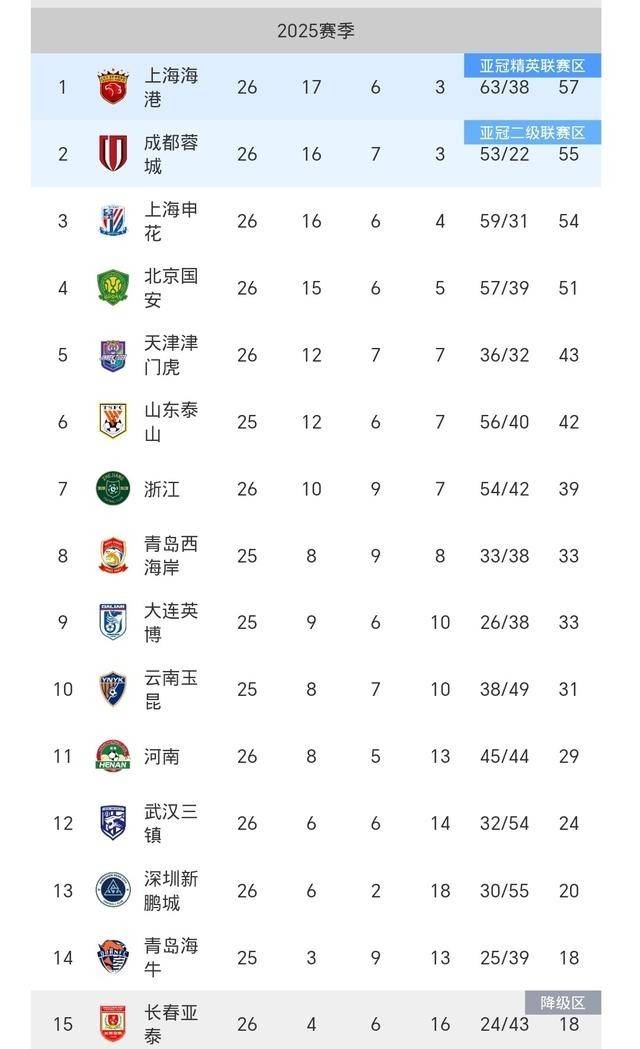Screen dimensions: 640x1049
Task: Click the 降级区 relegation zone label
Action: (x=563, y=1002)
